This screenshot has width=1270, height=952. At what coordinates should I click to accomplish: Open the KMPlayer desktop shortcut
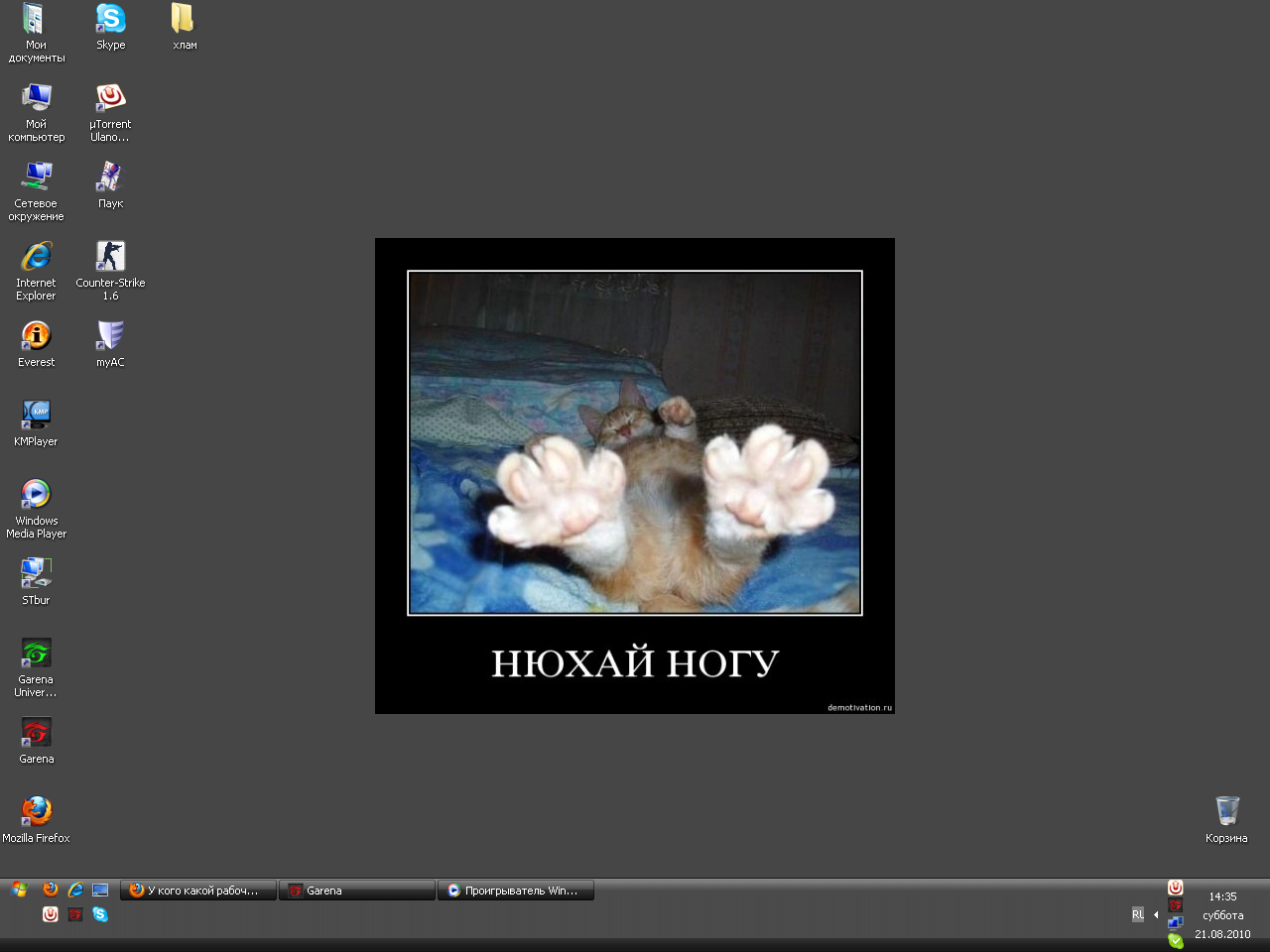click(36, 415)
